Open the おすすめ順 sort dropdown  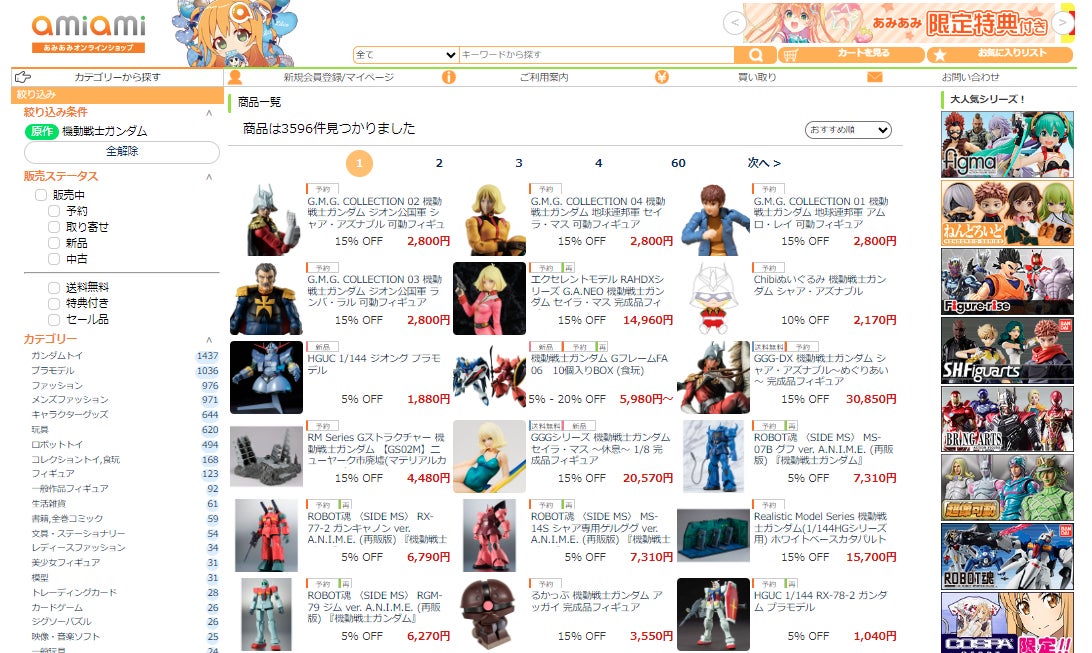[848, 129]
